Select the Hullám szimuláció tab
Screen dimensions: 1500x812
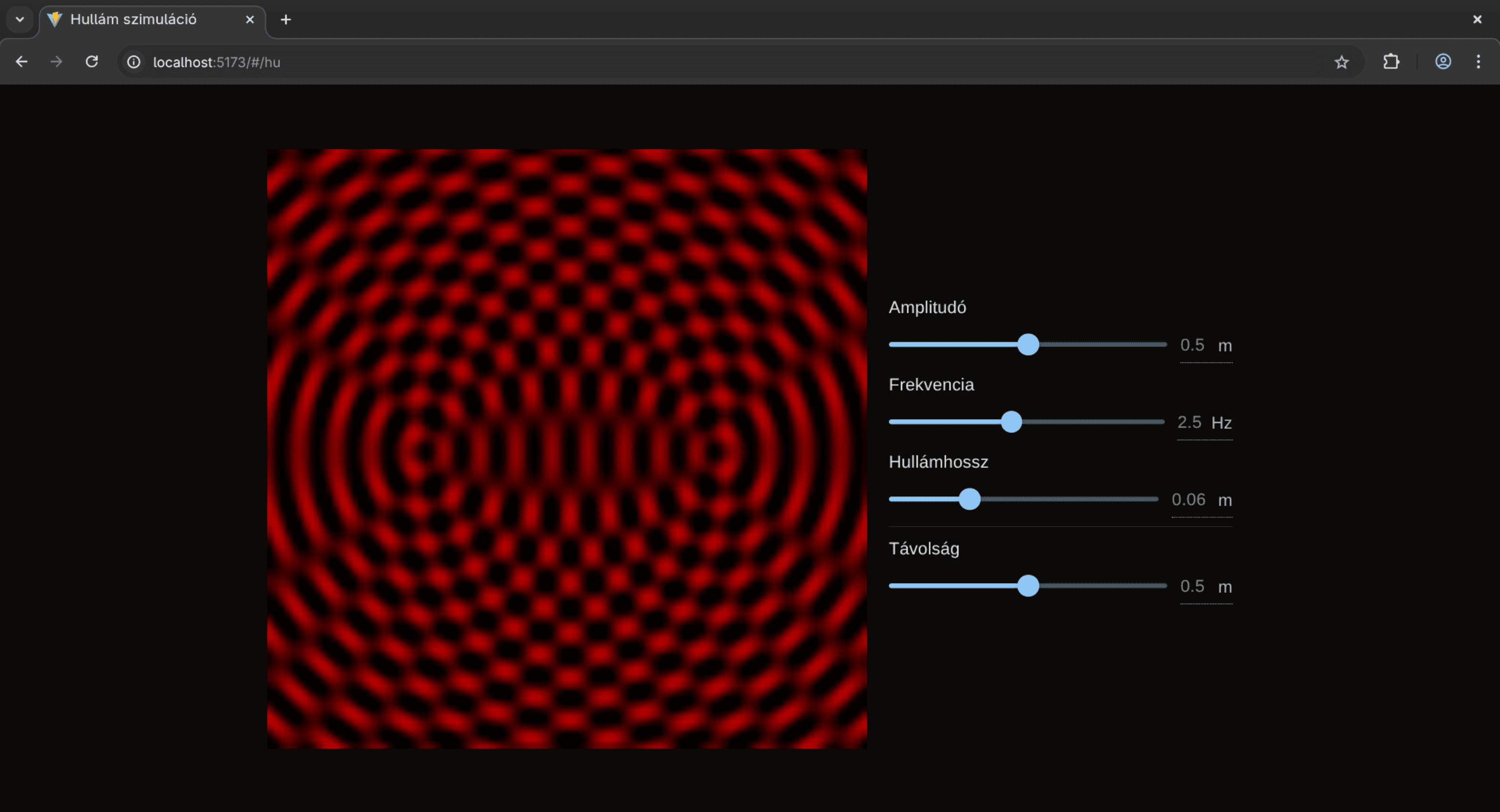click(134, 20)
